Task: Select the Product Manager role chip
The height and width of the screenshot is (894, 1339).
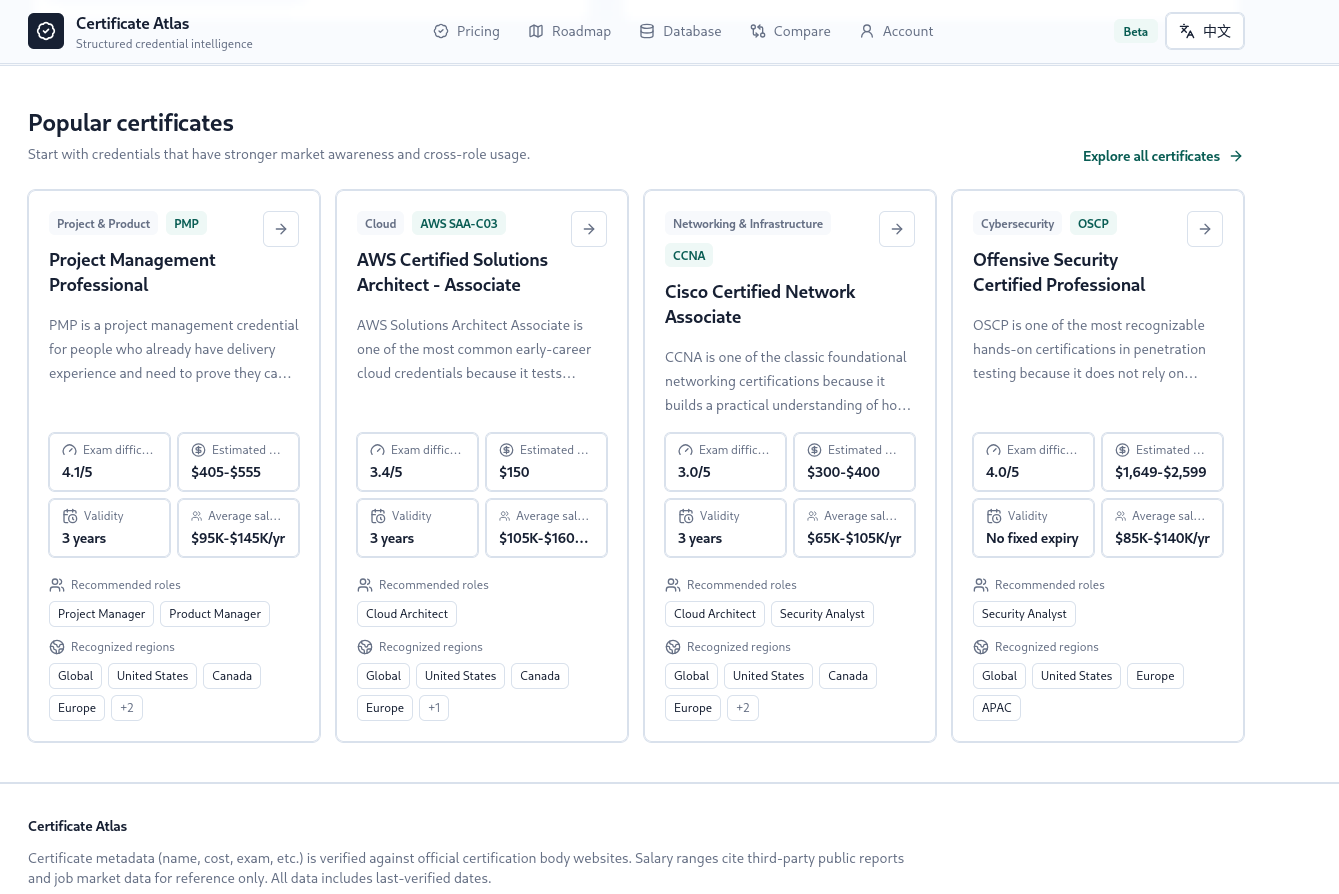Action: point(215,614)
